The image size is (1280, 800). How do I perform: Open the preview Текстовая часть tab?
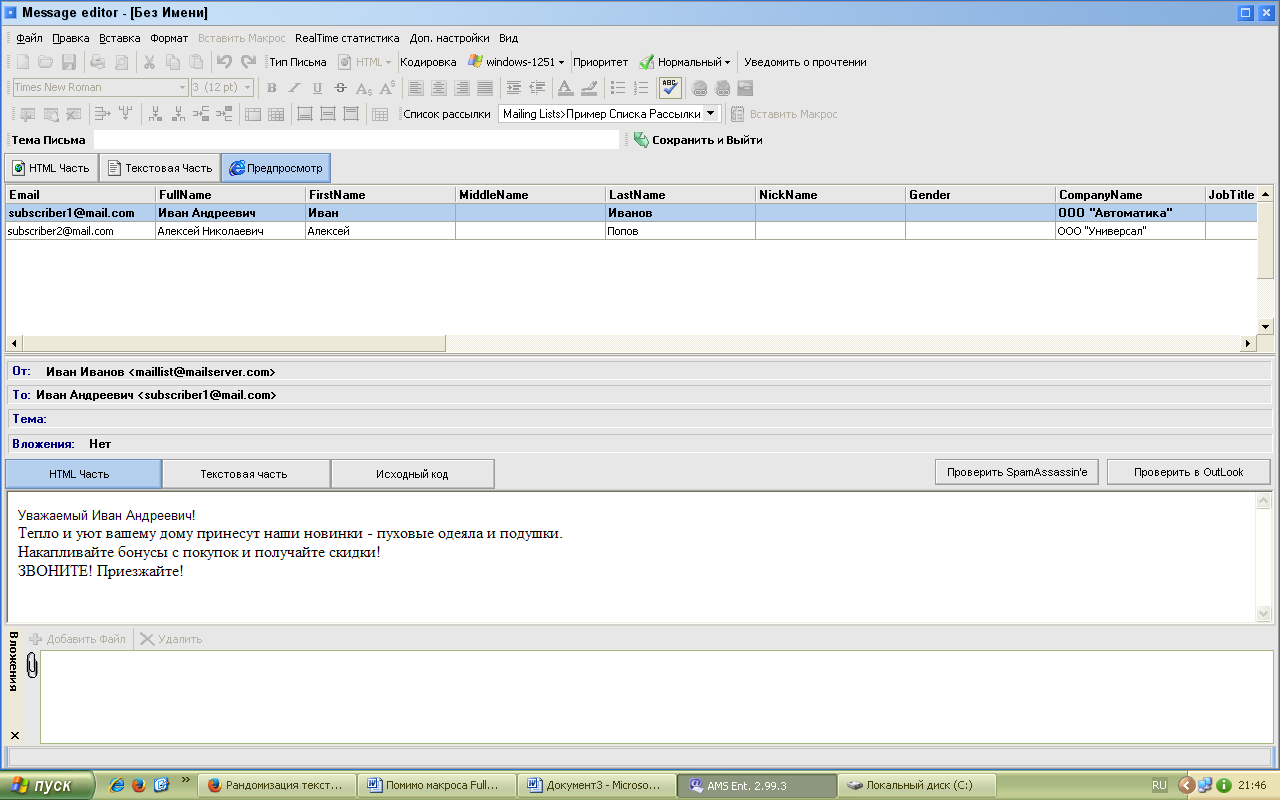[245, 474]
